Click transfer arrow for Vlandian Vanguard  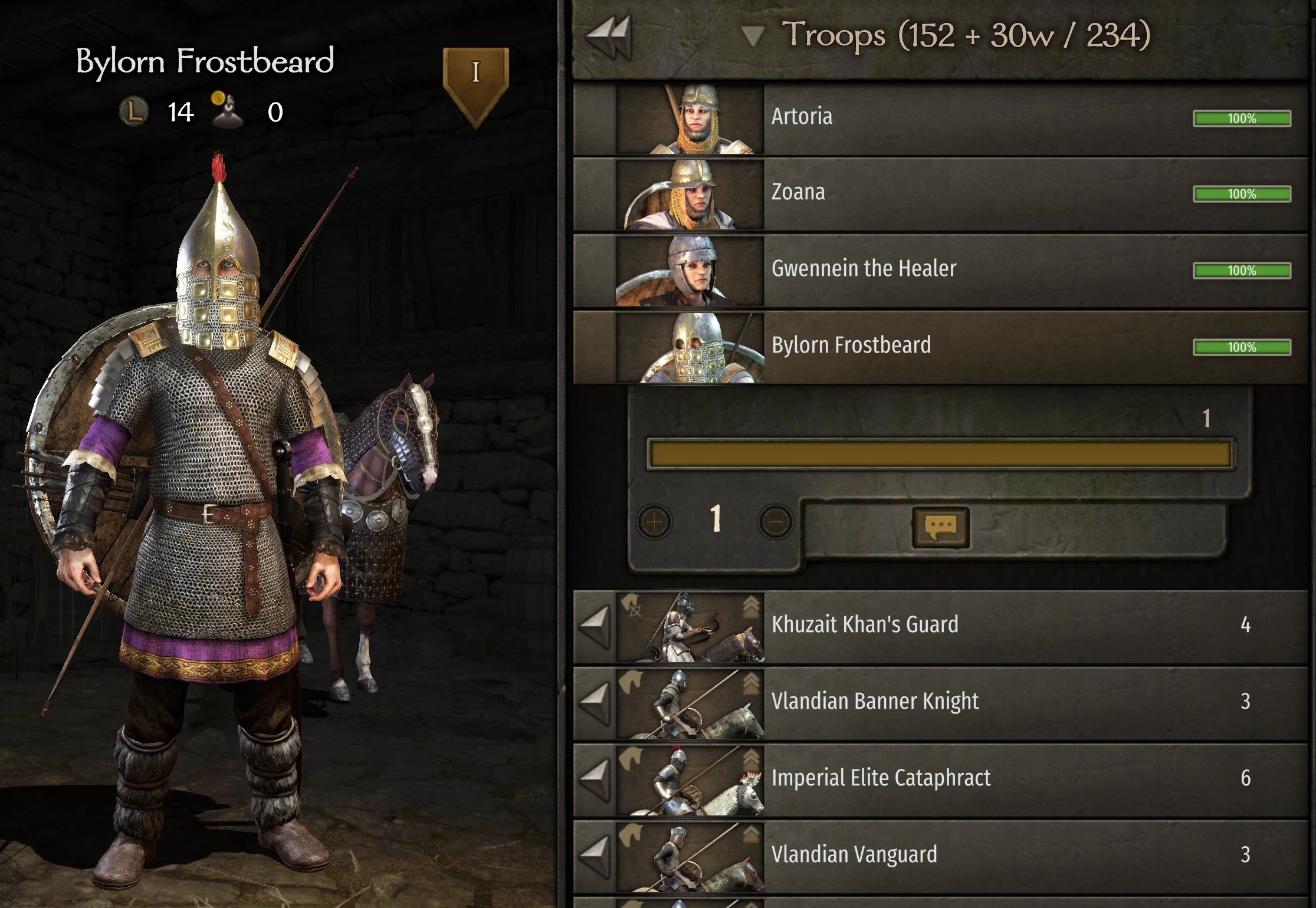(594, 856)
